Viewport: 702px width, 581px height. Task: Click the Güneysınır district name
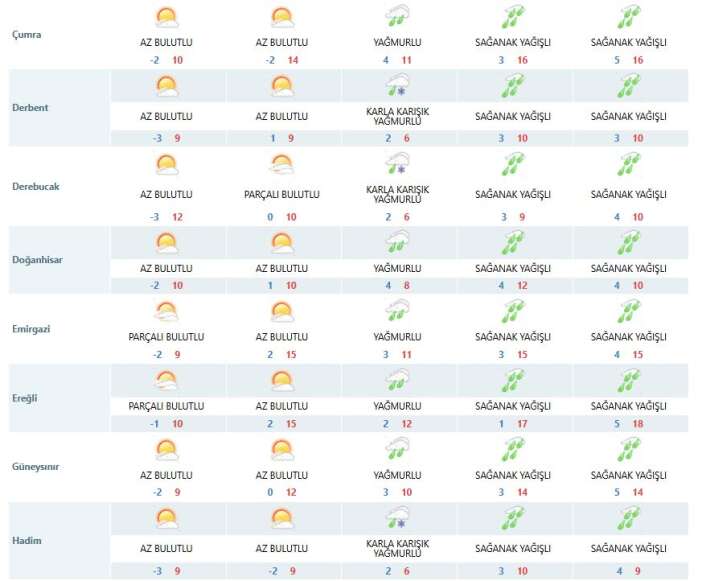(x=34, y=465)
